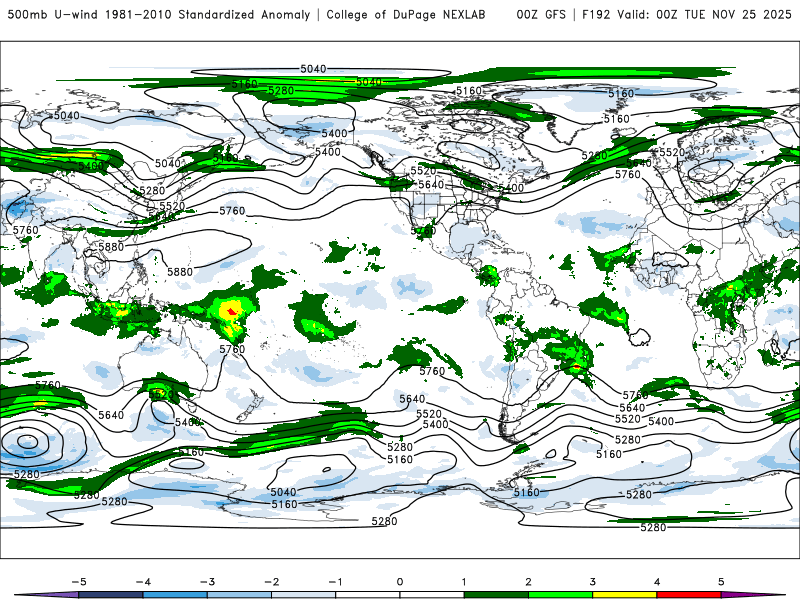The width and height of the screenshot is (800, 600).
Task: Click the light blue -3 to -2 colorbar segment
Action: click(239, 595)
